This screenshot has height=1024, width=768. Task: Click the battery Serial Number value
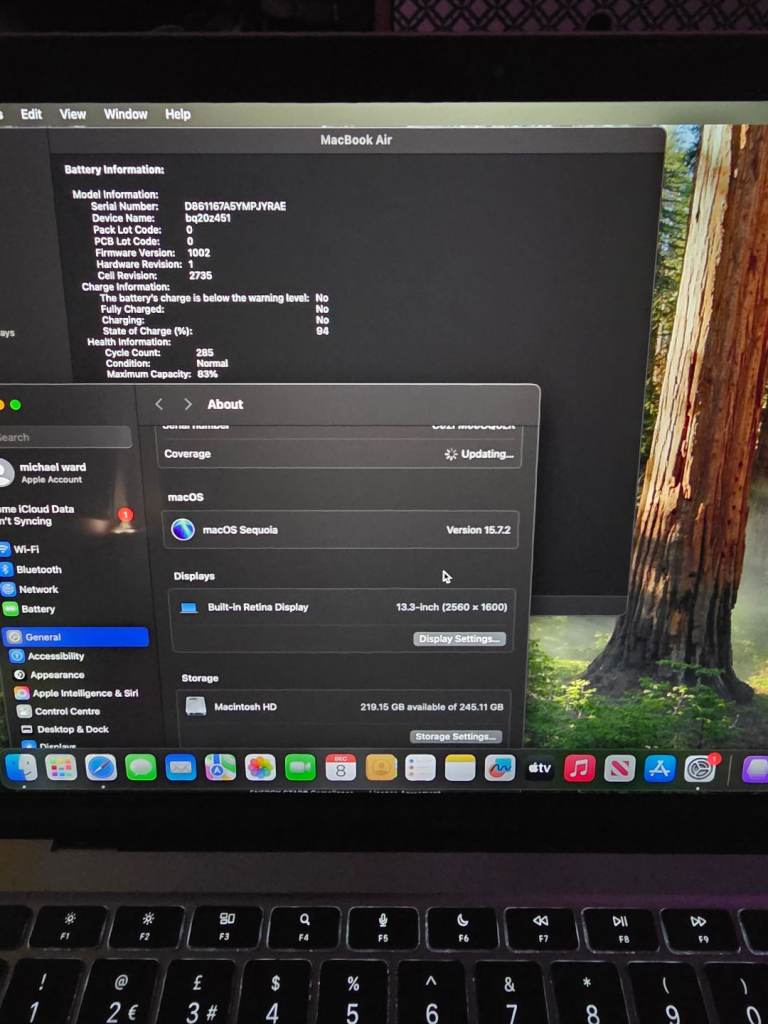point(235,206)
